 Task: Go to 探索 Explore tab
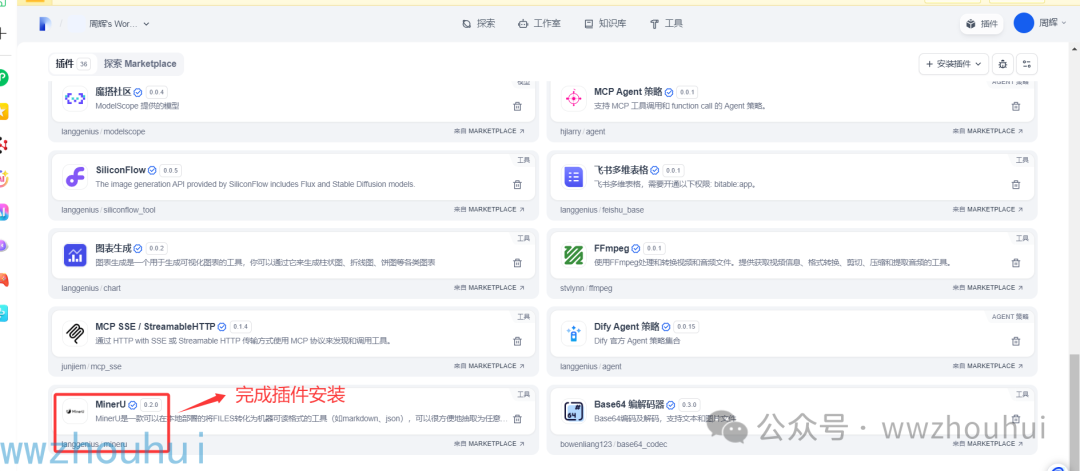point(479,23)
